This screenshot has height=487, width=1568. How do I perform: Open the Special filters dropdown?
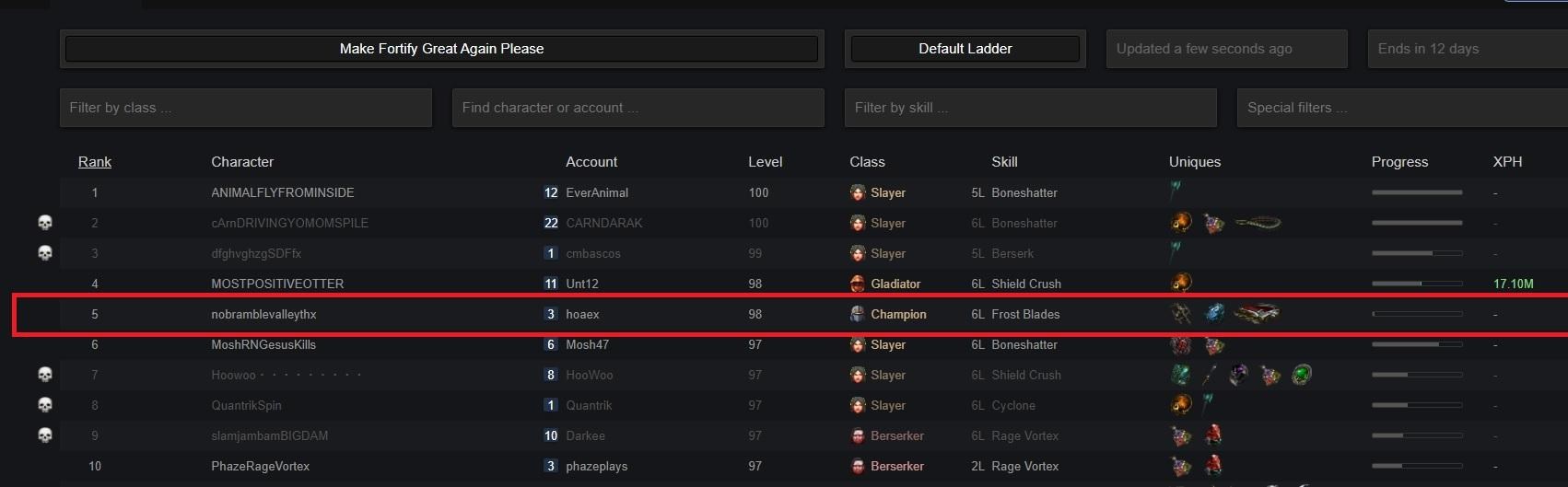click(1402, 108)
